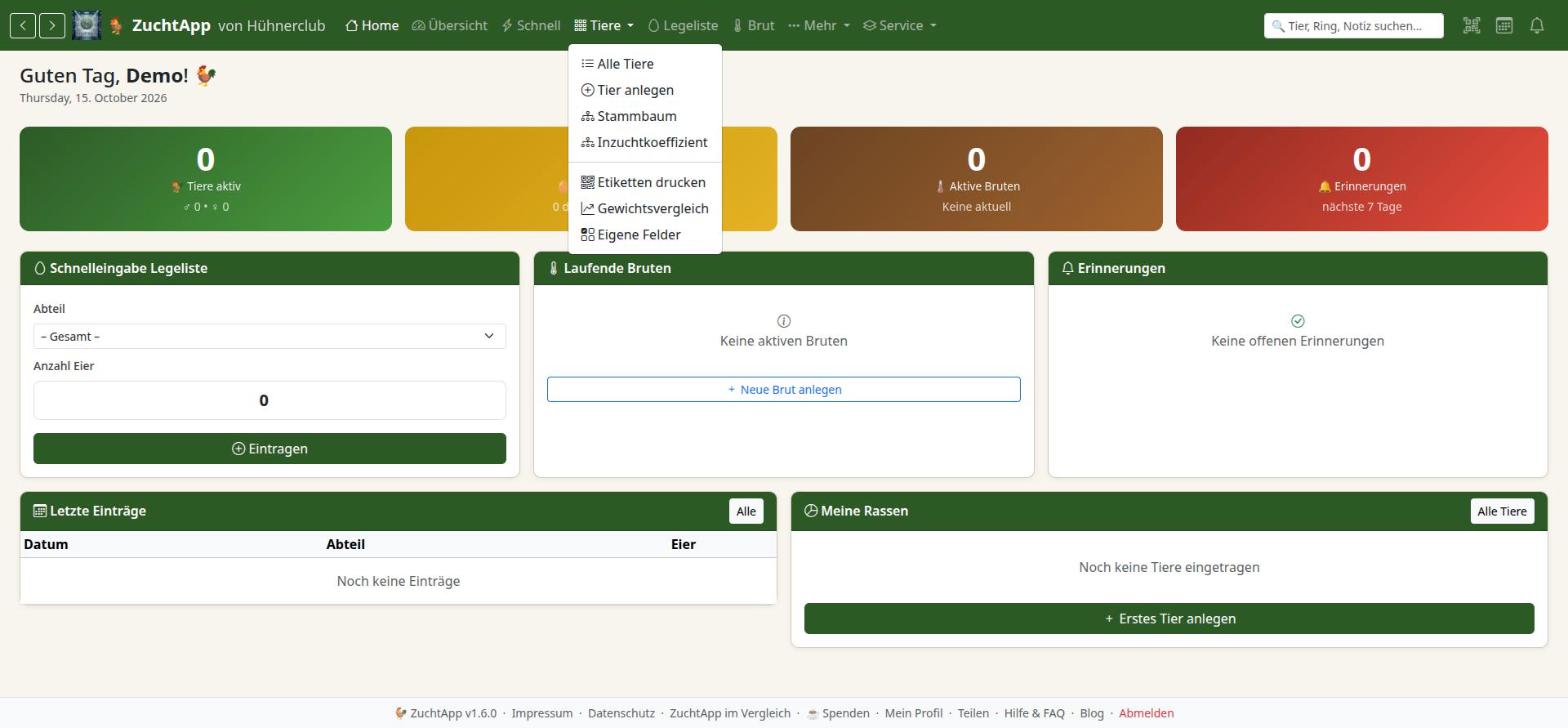1568x728 pixels.
Task: Open the Abteil Gesamt dropdown
Action: point(269,336)
